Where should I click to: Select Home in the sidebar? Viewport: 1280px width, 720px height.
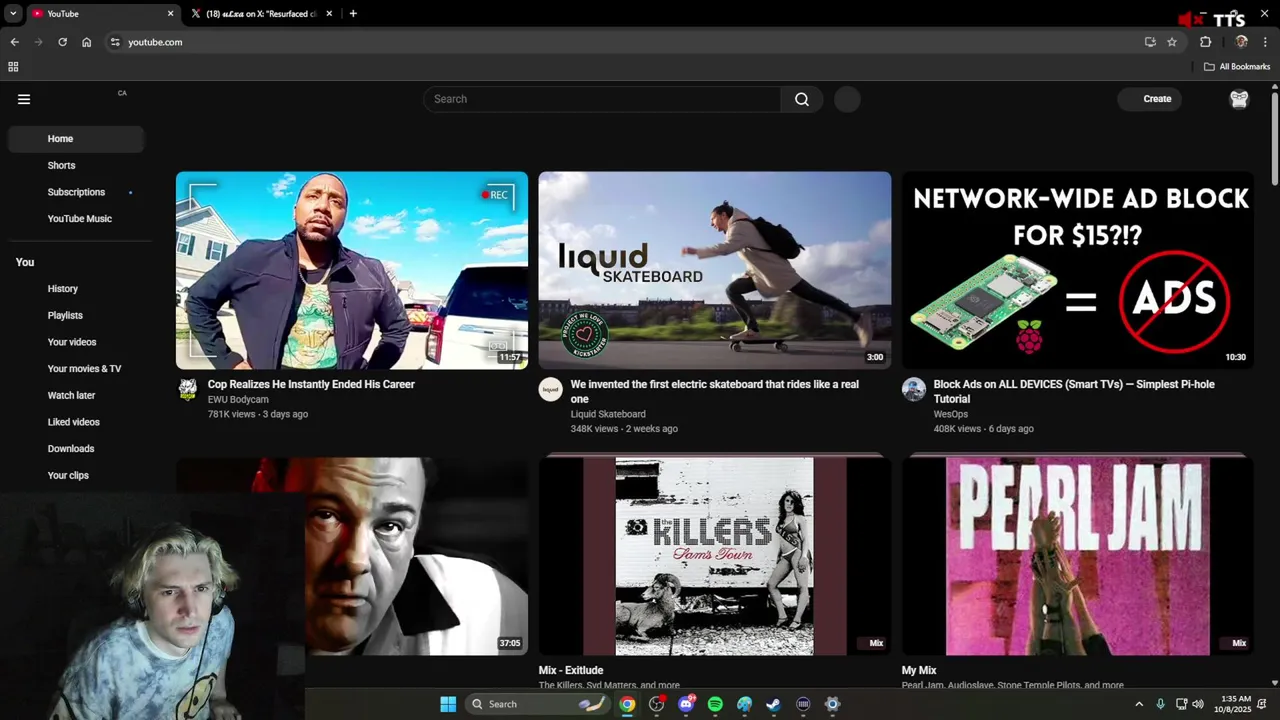click(x=76, y=139)
